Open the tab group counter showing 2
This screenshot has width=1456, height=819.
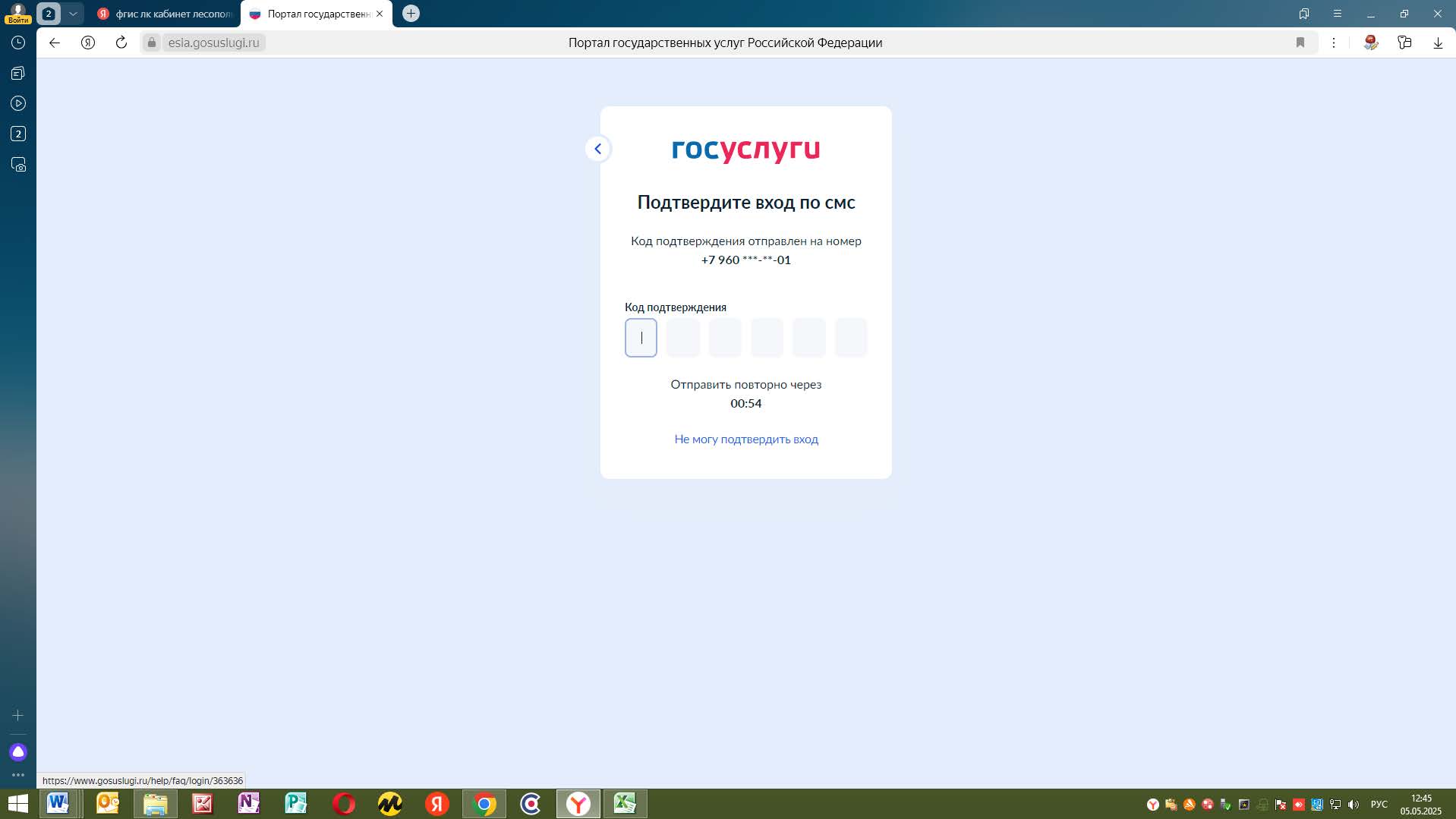pos(49,14)
